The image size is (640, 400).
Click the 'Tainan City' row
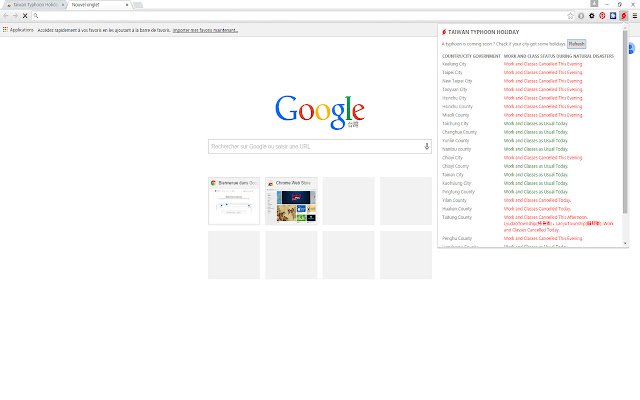tap(529, 175)
